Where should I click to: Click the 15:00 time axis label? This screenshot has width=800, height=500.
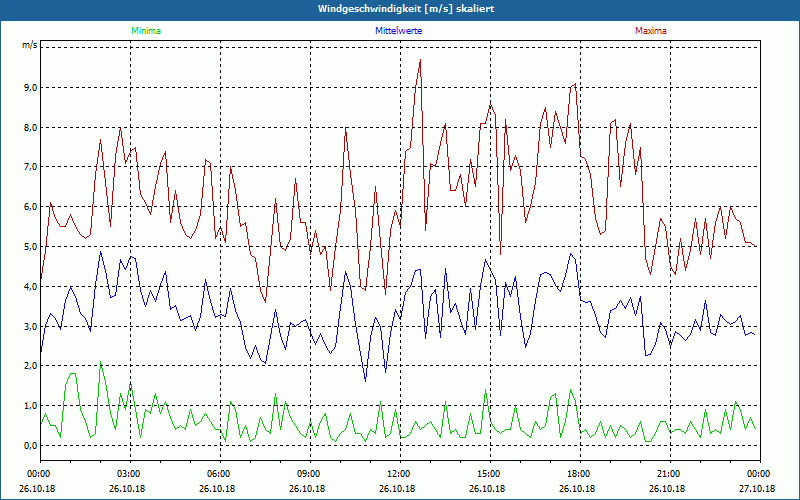(x=487, y=474)
